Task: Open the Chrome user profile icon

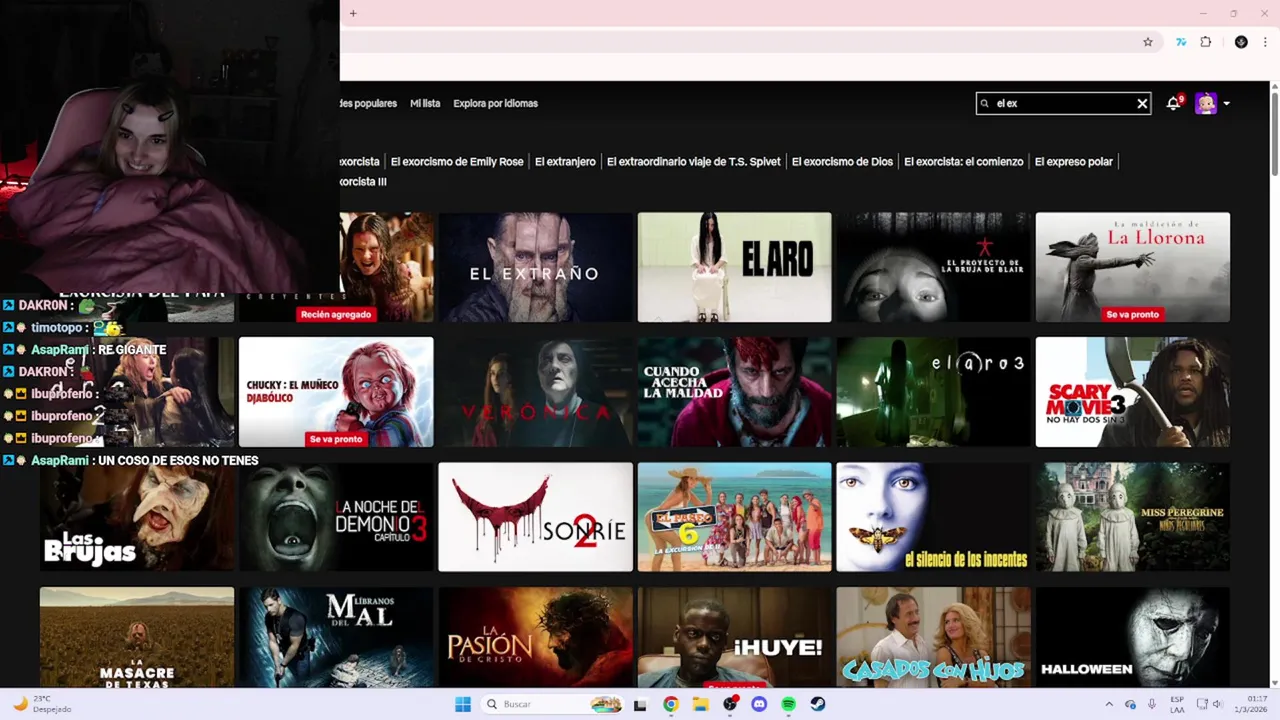Action: tap(1241, 42)
